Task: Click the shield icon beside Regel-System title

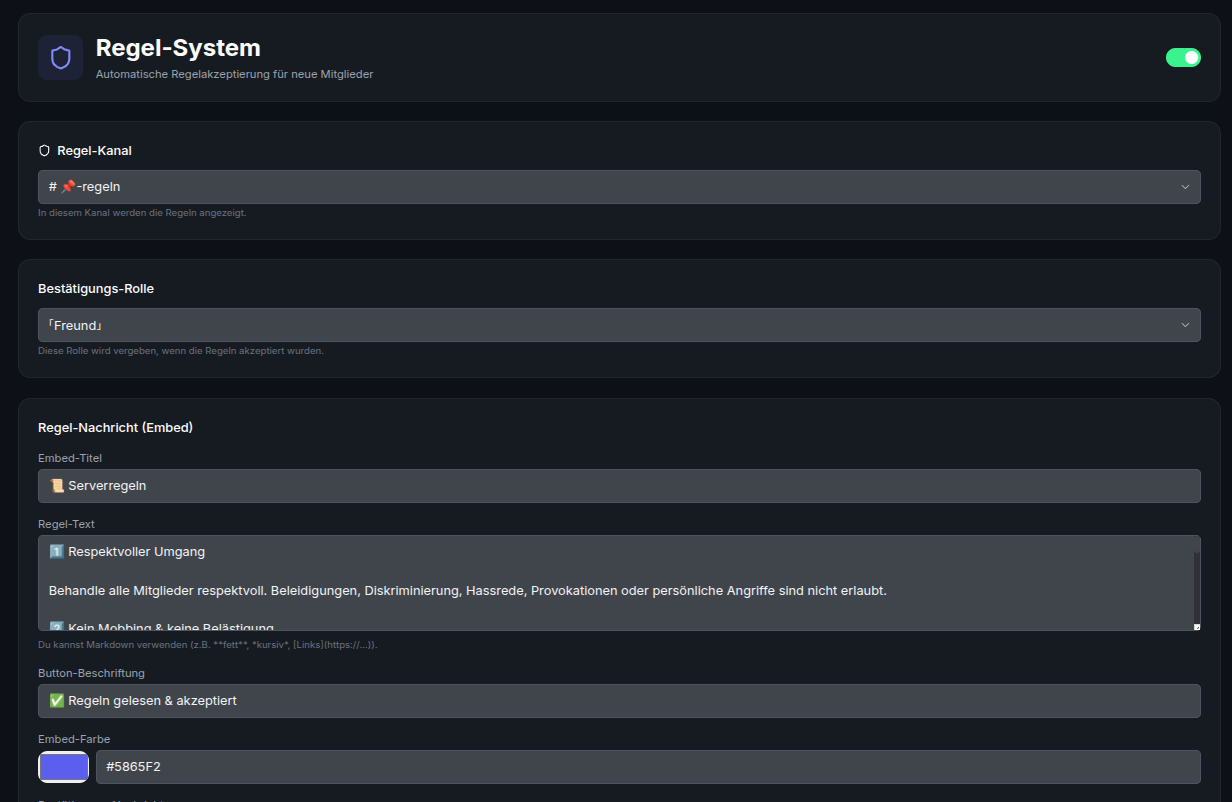Action: point(61,58)
